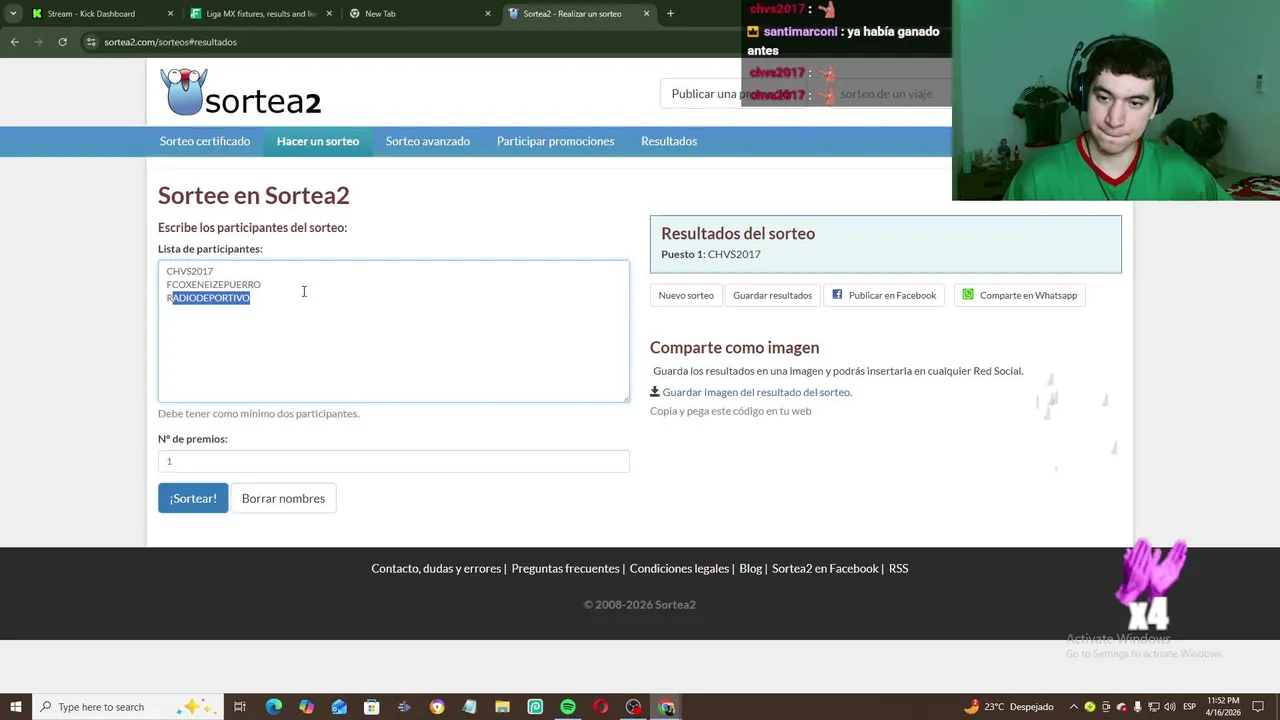
Task: Open the browser tab search dropdown
Action: pyautogui.click(x=13, y=13)
